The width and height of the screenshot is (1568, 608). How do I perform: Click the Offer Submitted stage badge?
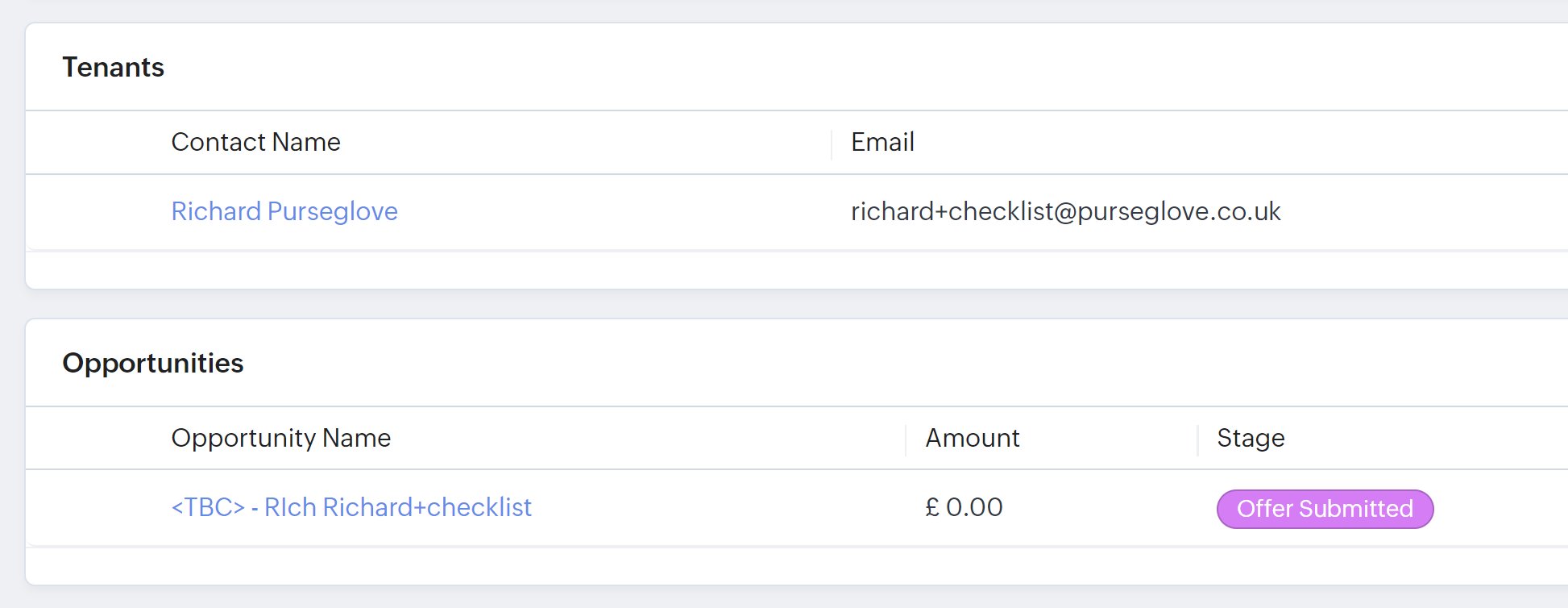[x=1325, y=509]
